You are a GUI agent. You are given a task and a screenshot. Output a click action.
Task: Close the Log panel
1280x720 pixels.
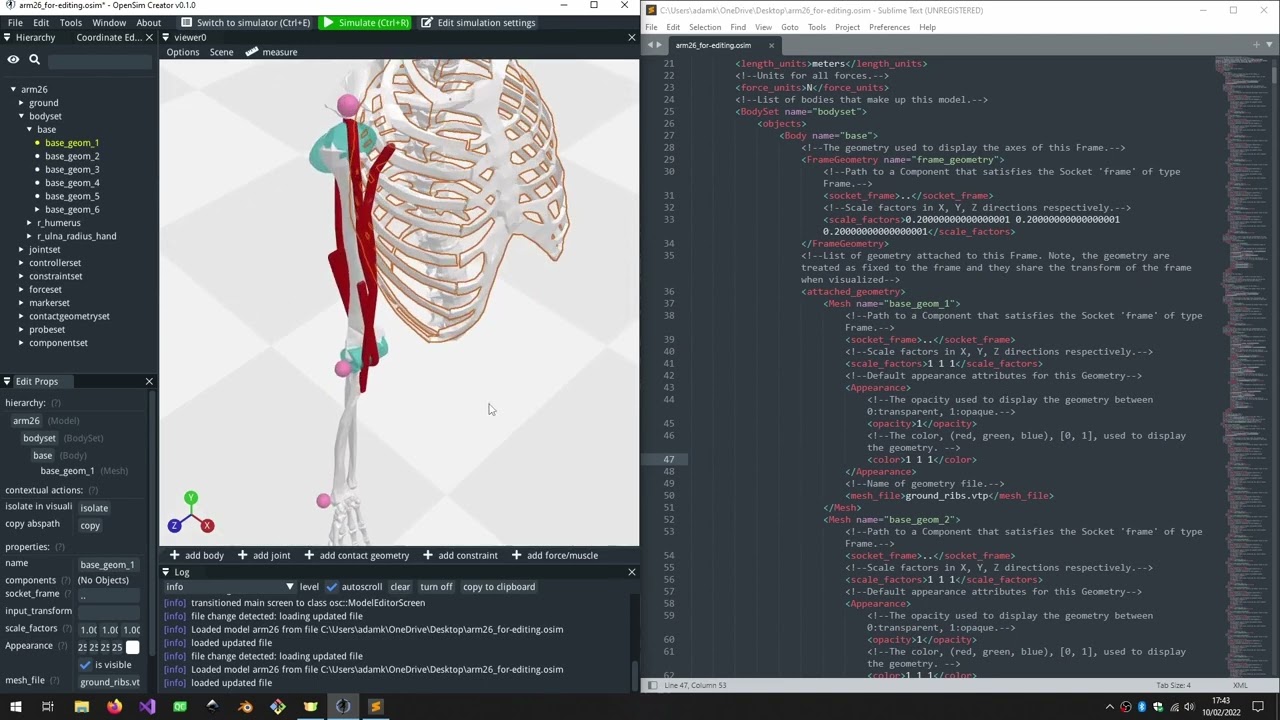pyautogui.click(x=631, y=572)
